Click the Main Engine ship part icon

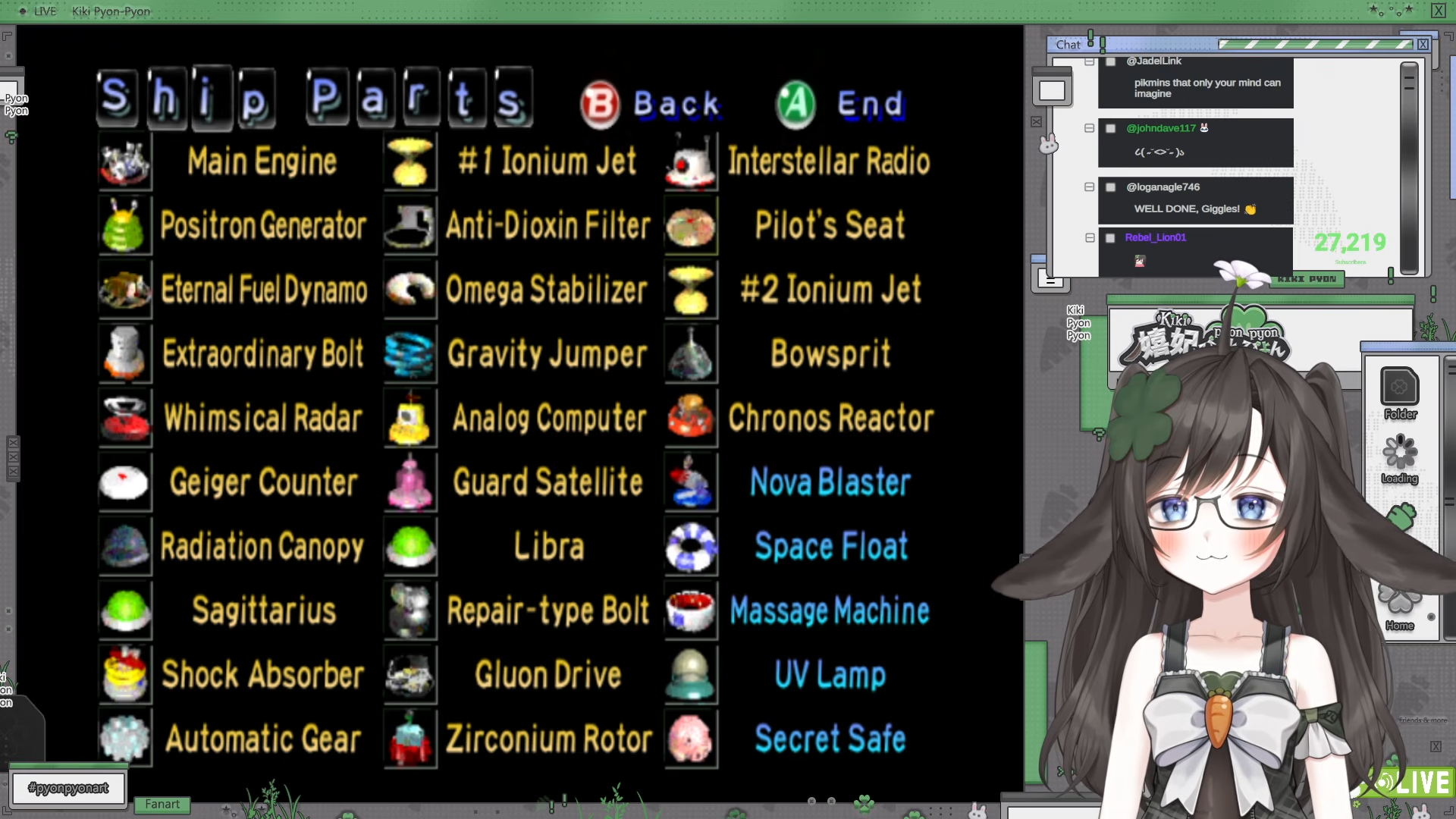point(125,162)
